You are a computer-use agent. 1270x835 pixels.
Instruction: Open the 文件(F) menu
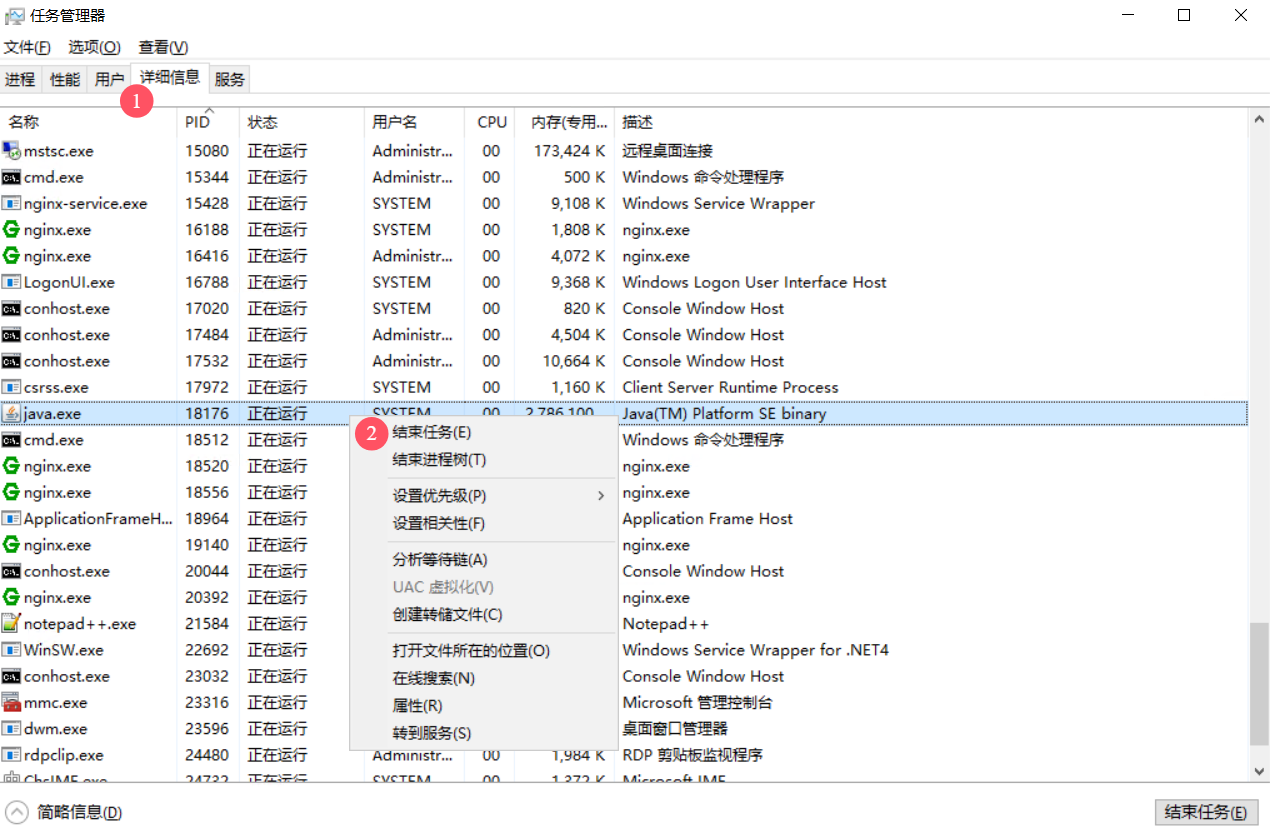27,47
